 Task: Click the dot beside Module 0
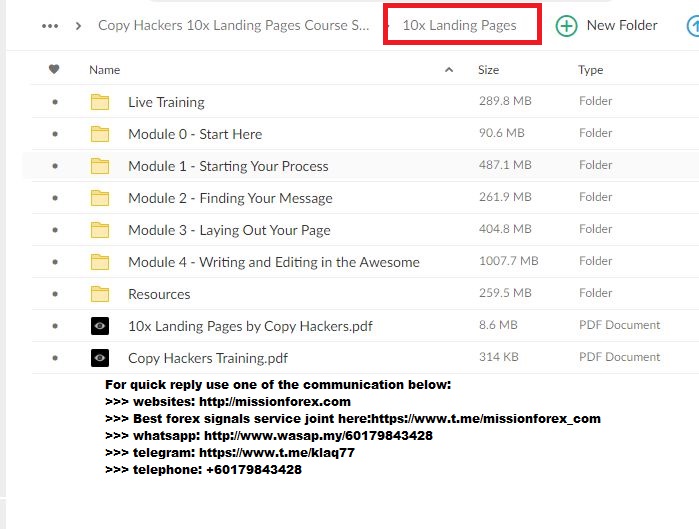(x=55, y=134)
